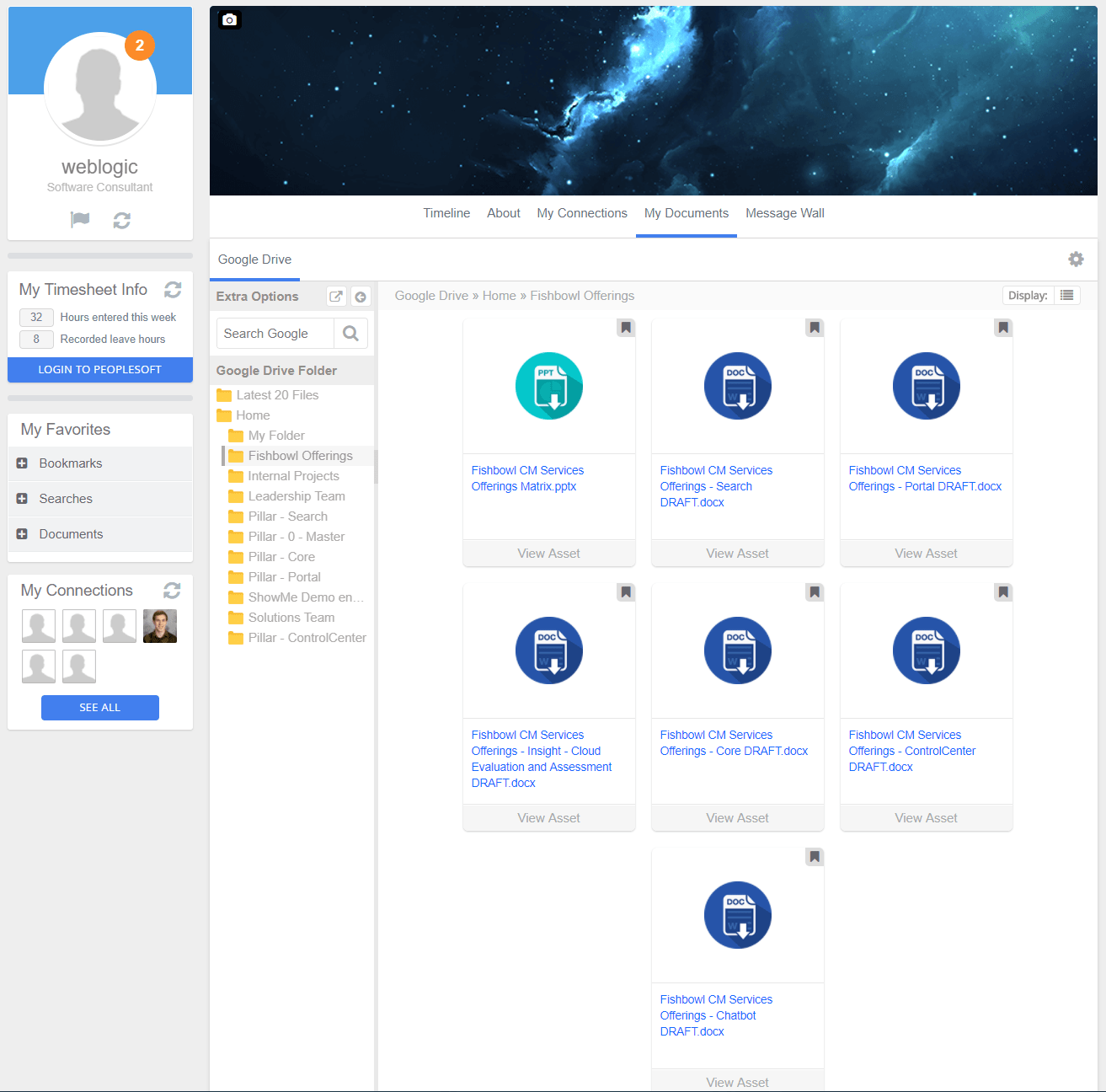Image resolution: width=1106 pixels, height=1092 pixels.
Task: Bookmark the Core DRAFT.docx card
Action: click(x=815, y=592)
